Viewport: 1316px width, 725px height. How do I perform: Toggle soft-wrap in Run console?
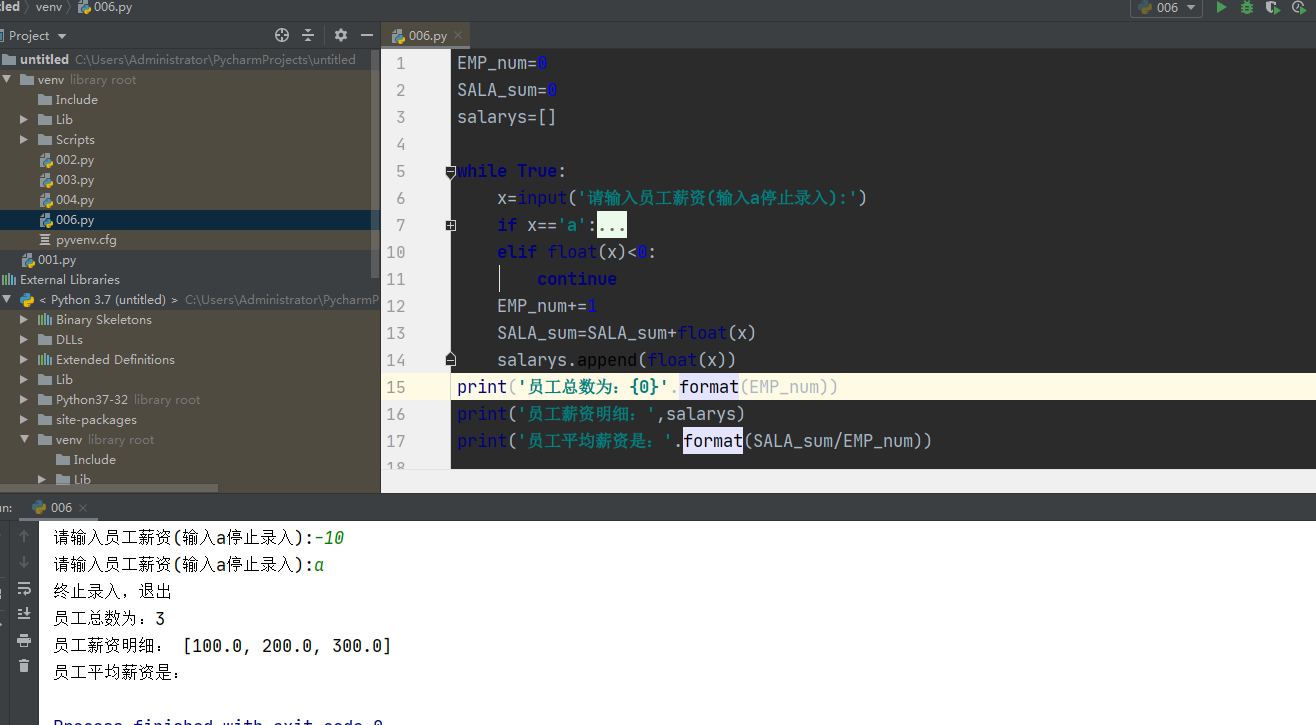coord(24,589)
